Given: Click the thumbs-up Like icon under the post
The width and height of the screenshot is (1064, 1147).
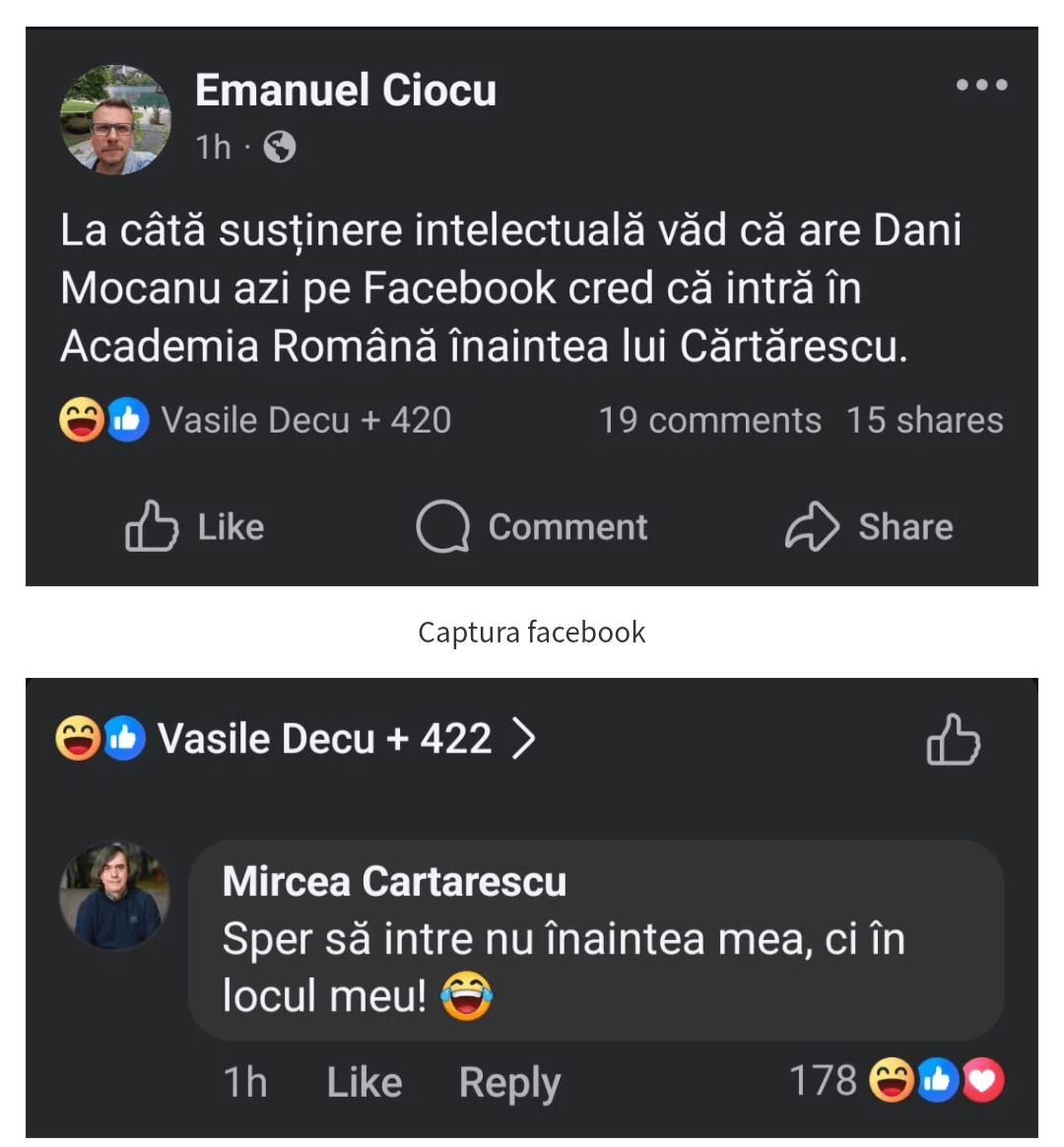Looking at the screenshot, I should (151, 526).
